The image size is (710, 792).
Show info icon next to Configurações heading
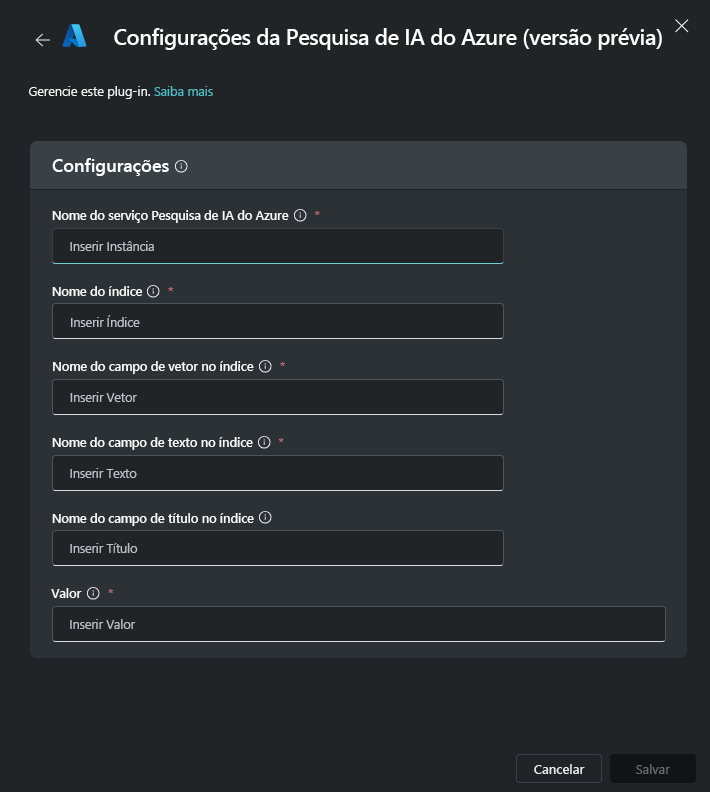pyautogui.click(x=181, y=166)
